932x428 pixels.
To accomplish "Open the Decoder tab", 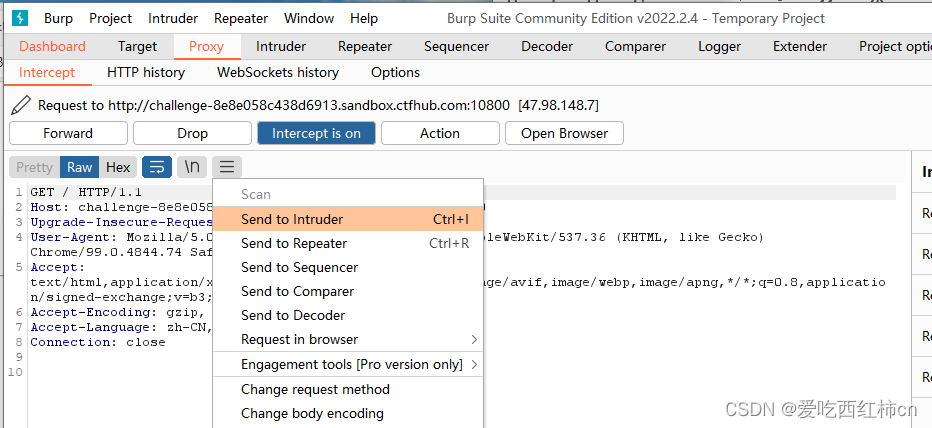I will pos(547,46).
